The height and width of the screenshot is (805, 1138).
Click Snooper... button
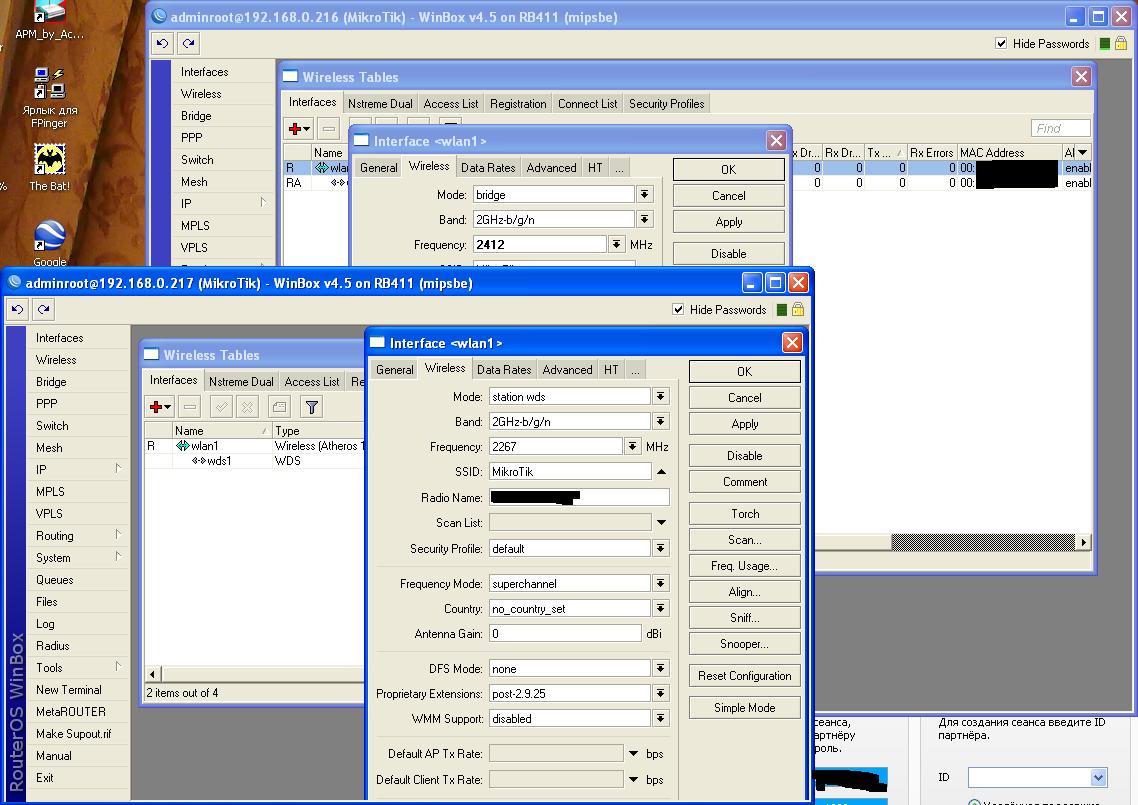pyautogui.click(x=745, y=644)
